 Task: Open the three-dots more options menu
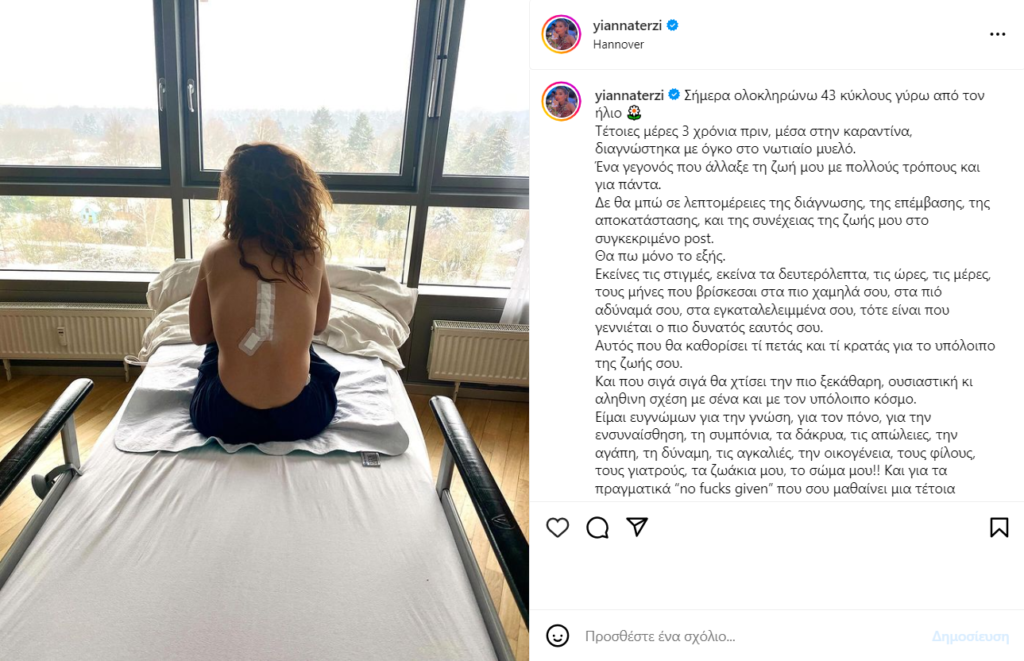[x=997, y=34]
